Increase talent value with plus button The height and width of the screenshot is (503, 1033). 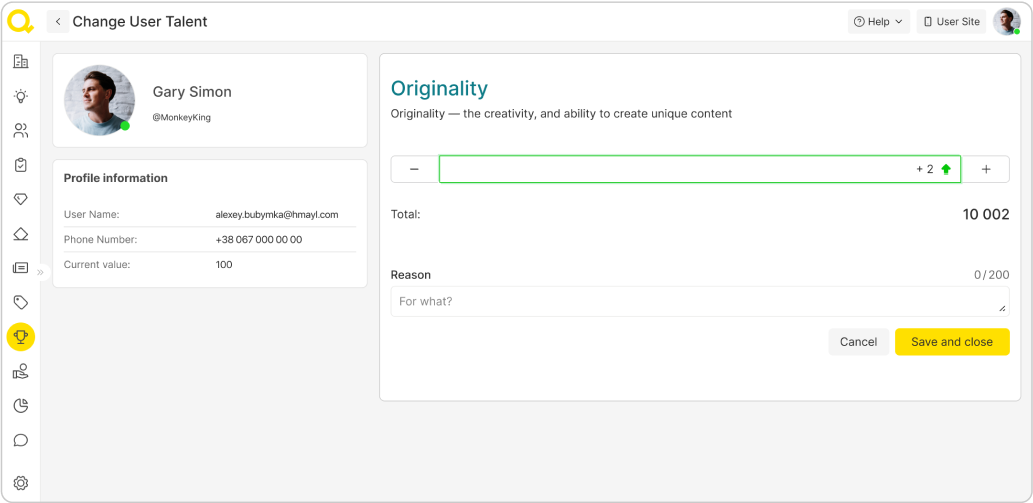click(x=985, y=170)
